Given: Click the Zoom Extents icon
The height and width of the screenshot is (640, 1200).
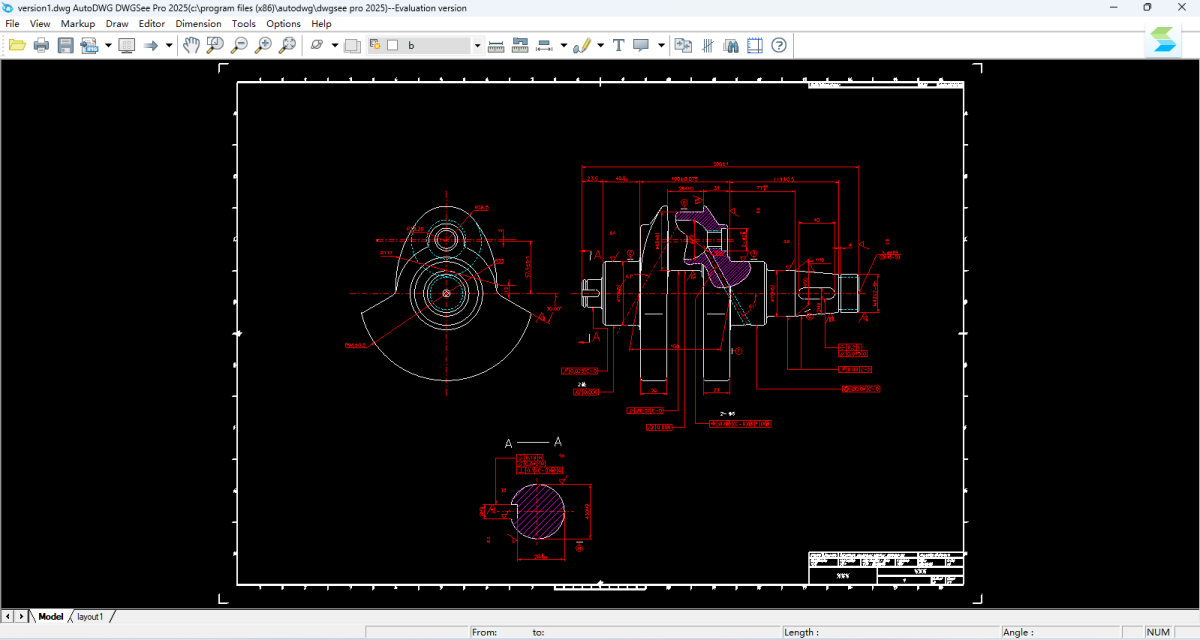Looking at the screenshot, I should tap(287, 45).
